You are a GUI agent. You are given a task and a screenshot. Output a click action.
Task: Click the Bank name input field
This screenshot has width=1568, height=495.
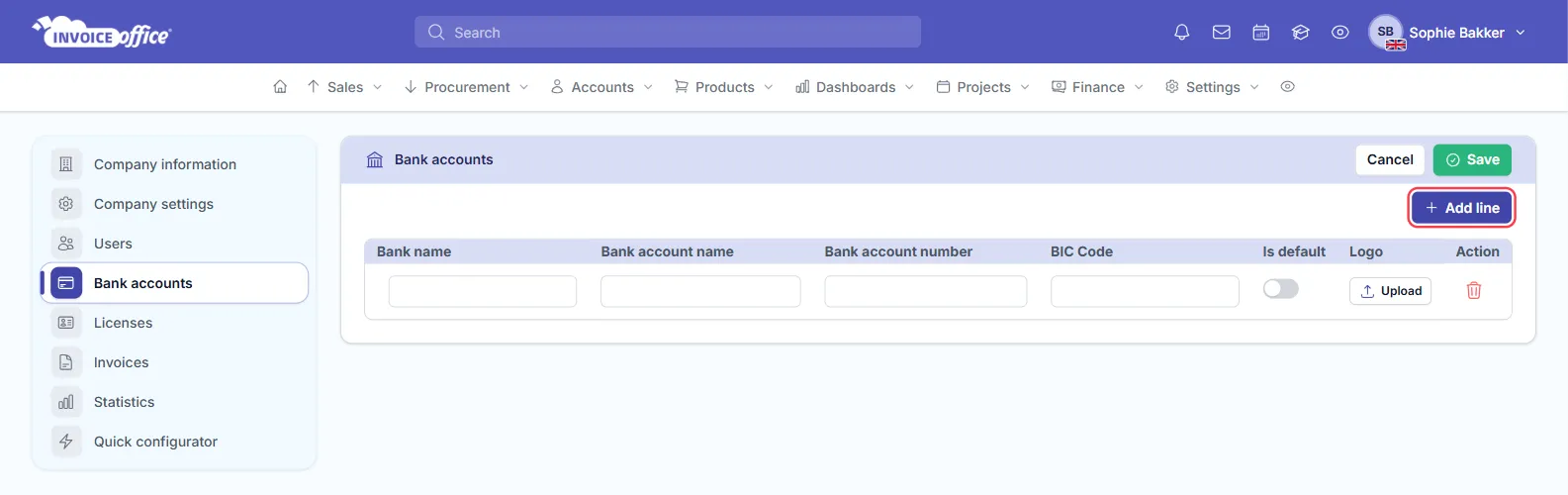pyautogui.click(x=483, y=291)
